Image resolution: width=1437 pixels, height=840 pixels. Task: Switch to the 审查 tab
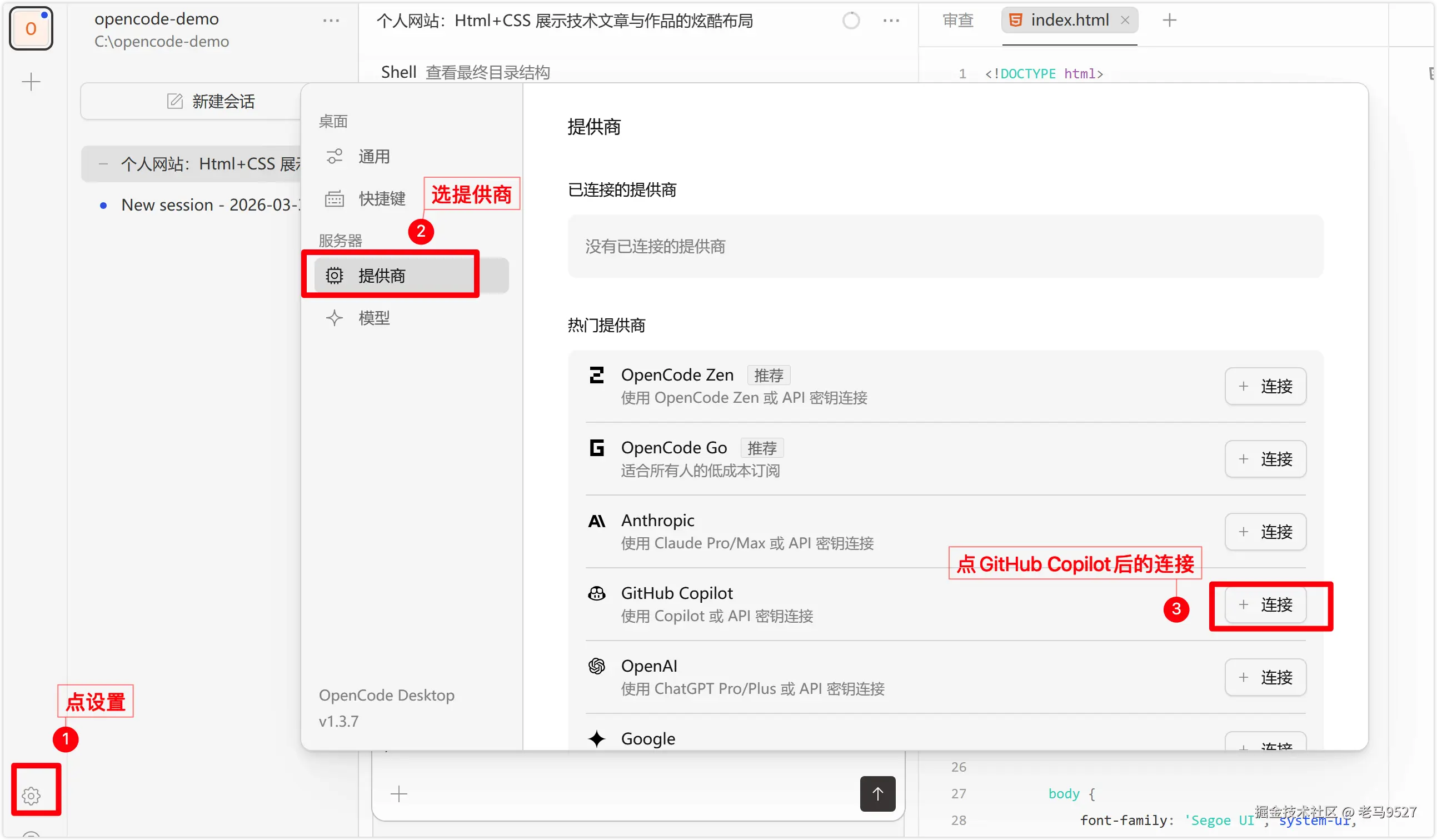click(957, 21)
